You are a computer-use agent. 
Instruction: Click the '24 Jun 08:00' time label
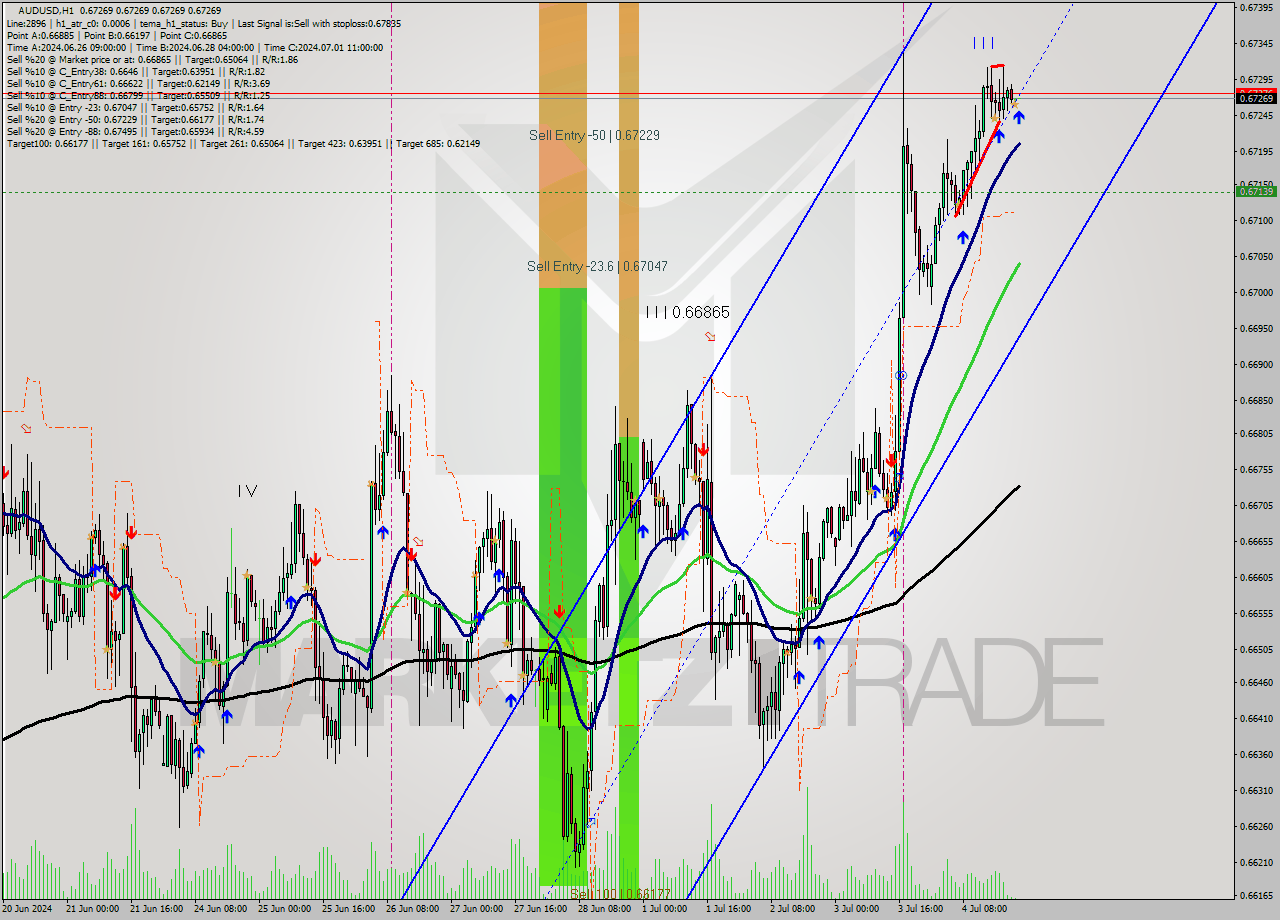tap(220, 909)
